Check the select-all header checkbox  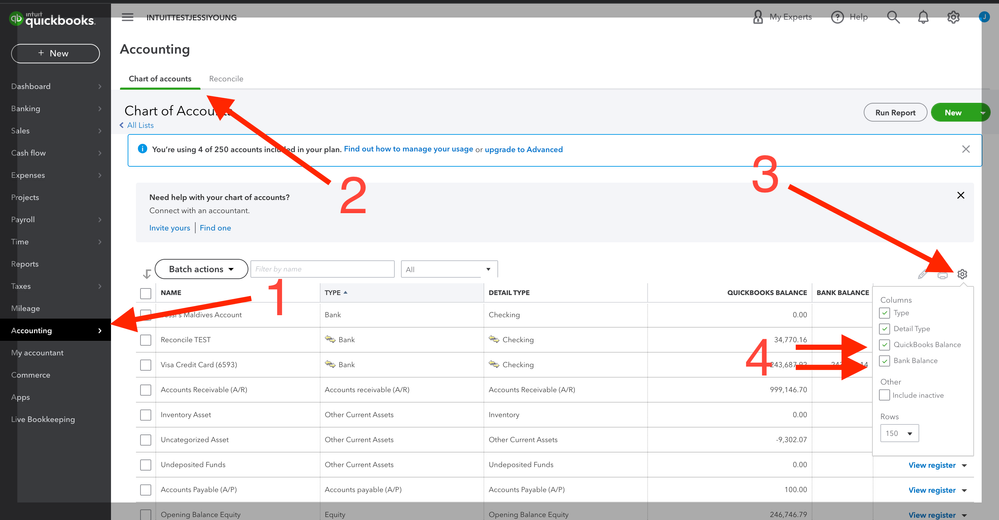pyautogui.click(x=146, y=293)
